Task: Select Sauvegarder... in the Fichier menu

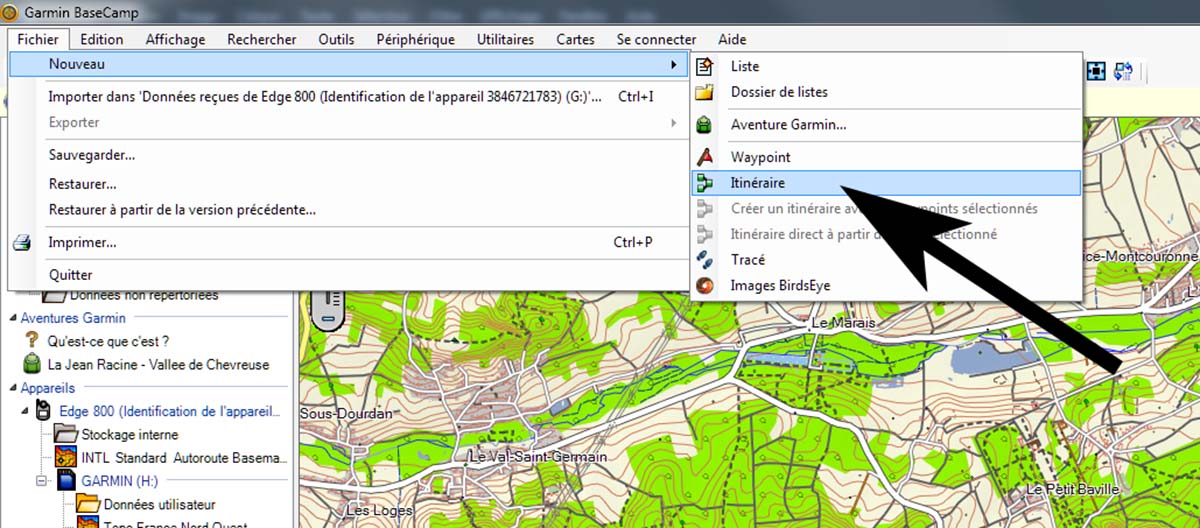Action: click(349, 155)
